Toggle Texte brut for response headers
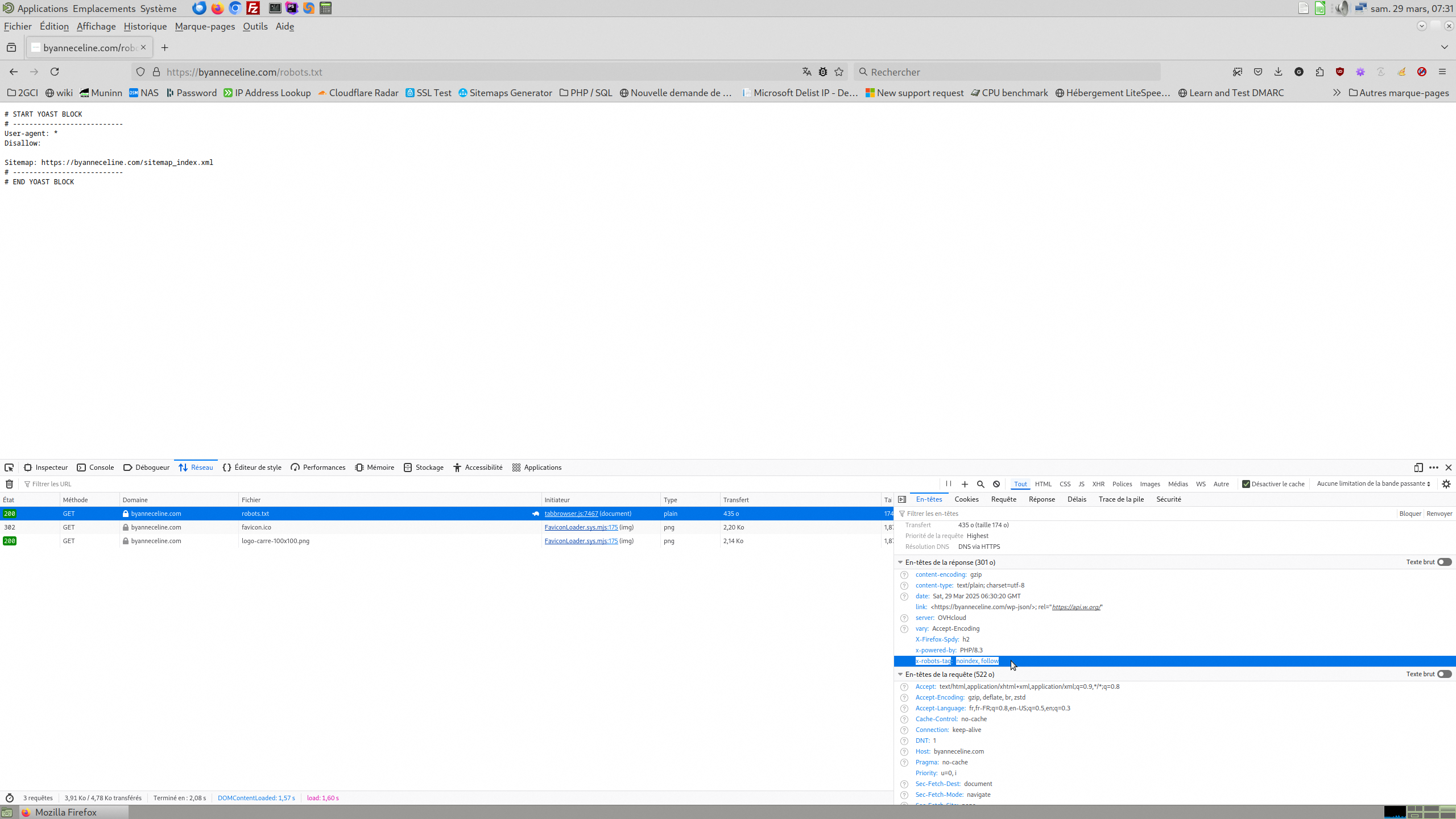This screenshot has width=1456, height=819. 1444,562
